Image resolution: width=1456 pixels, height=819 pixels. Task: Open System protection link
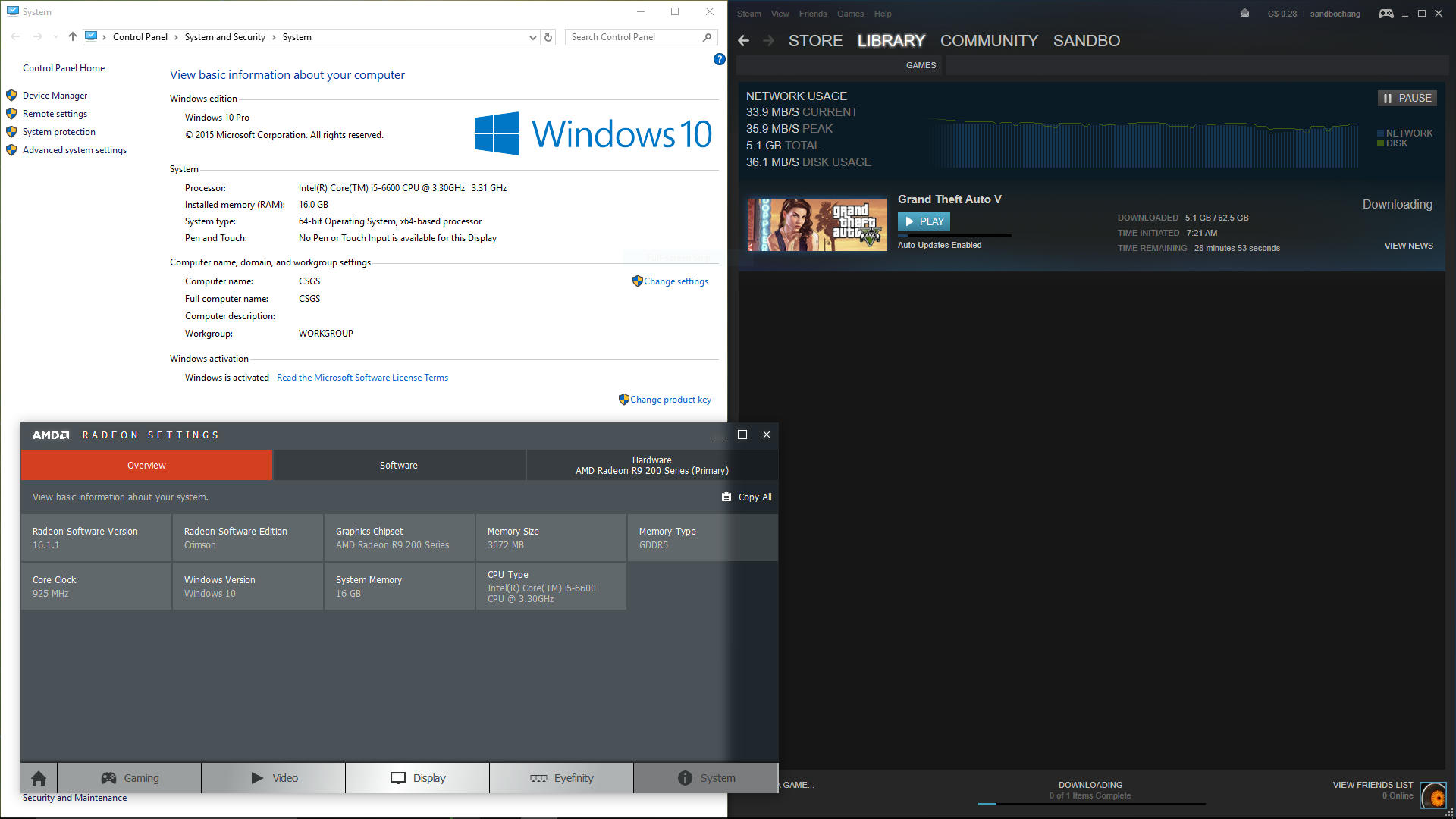(x=58, y=132)
